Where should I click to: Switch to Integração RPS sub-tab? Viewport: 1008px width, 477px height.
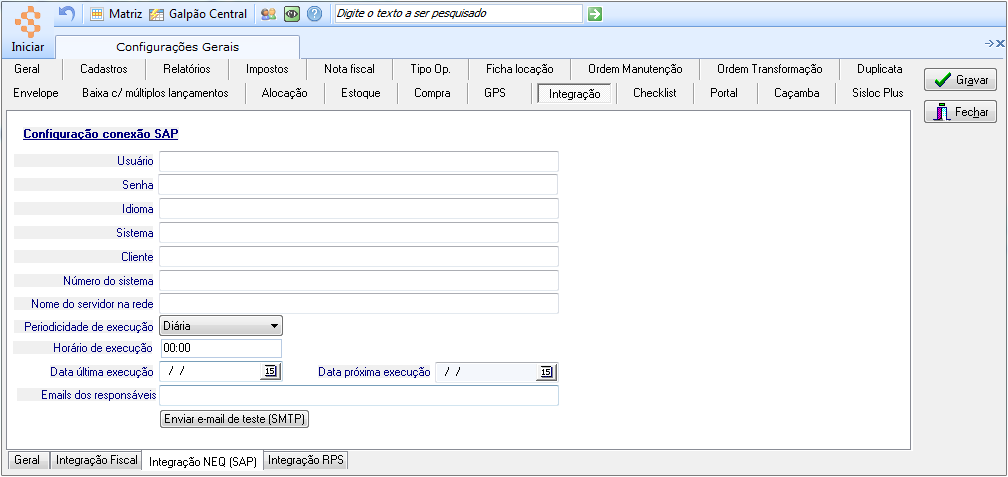[307, 460]
